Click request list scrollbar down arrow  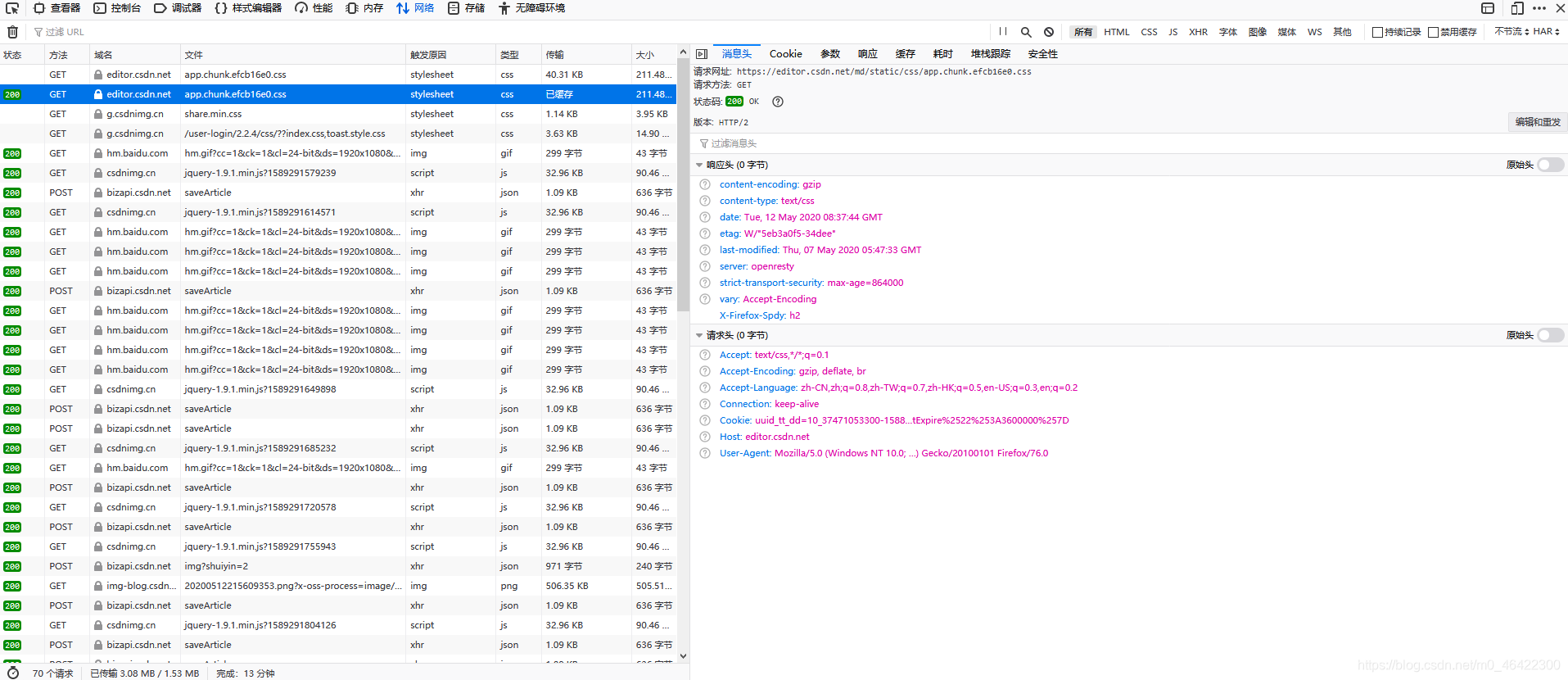(683, 656)
